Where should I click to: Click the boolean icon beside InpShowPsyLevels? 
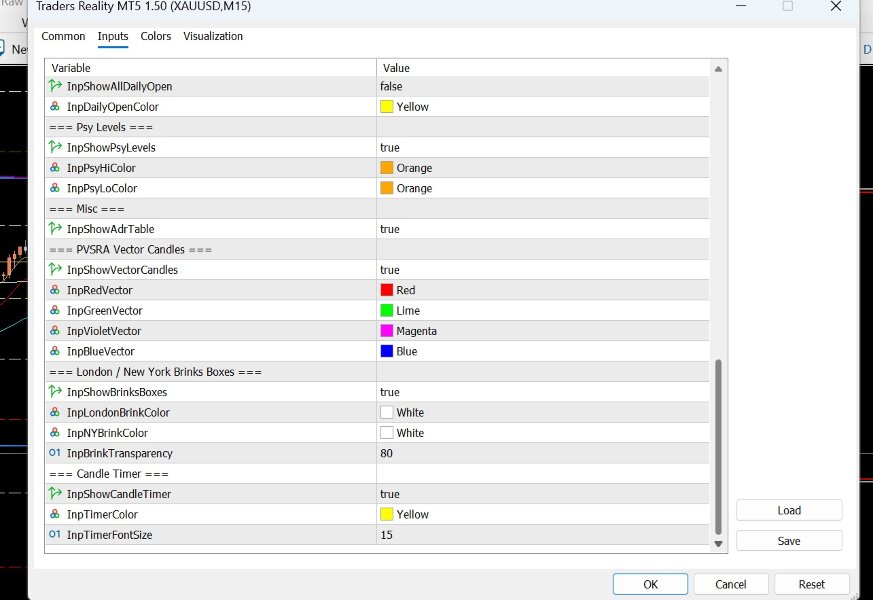click(55, 147)
